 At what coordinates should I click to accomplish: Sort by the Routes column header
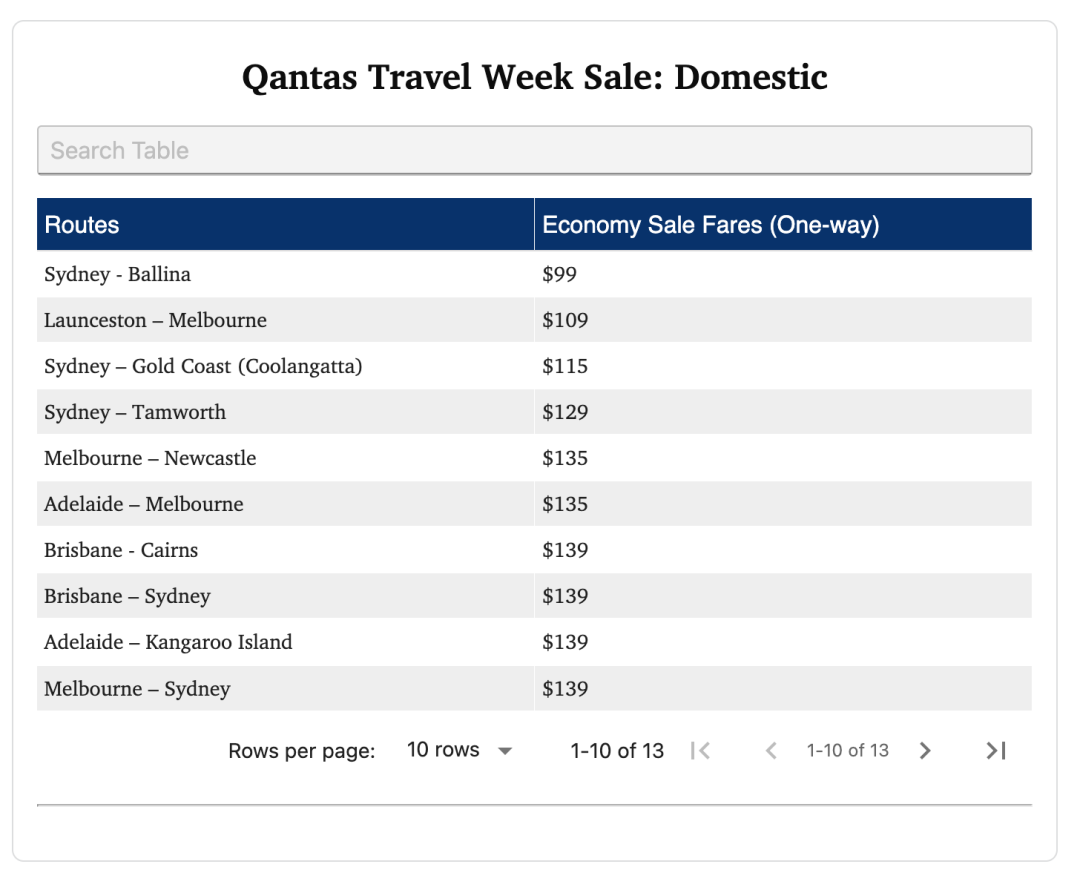(82, 225)
